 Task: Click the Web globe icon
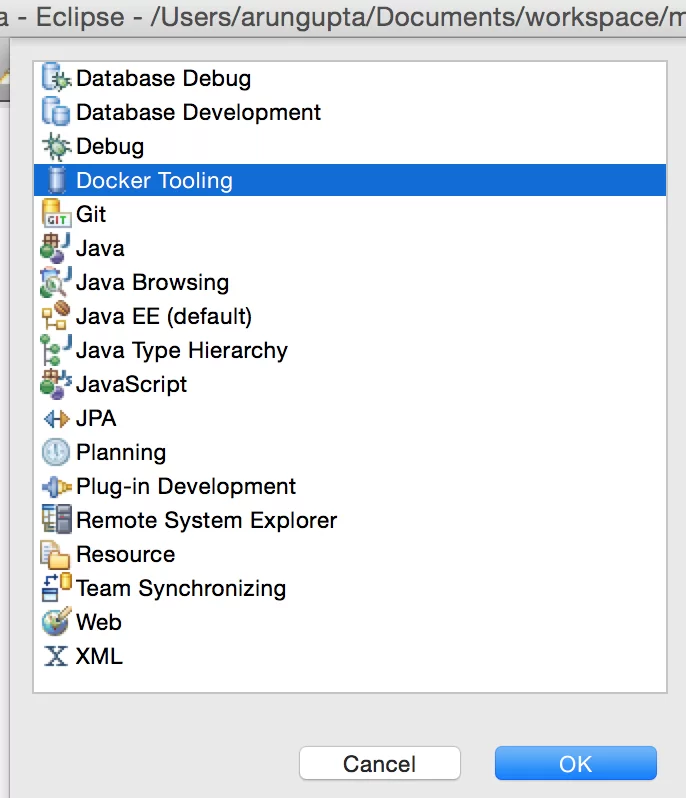coord(56,621)
